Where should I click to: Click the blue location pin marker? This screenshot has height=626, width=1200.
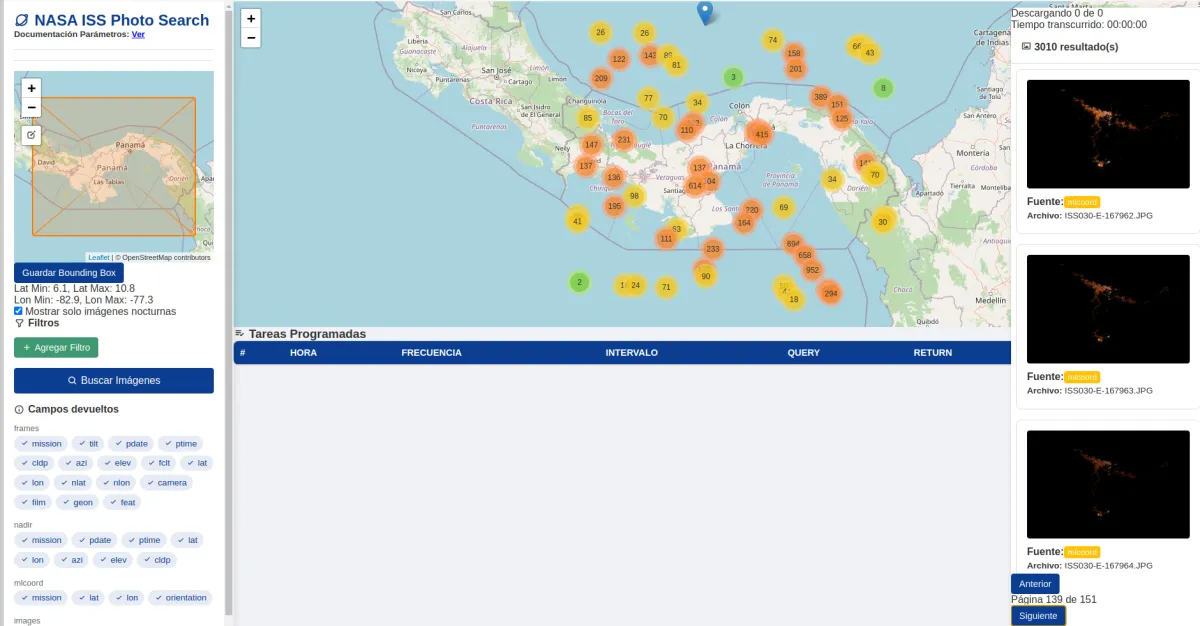[x=705, y=13]
